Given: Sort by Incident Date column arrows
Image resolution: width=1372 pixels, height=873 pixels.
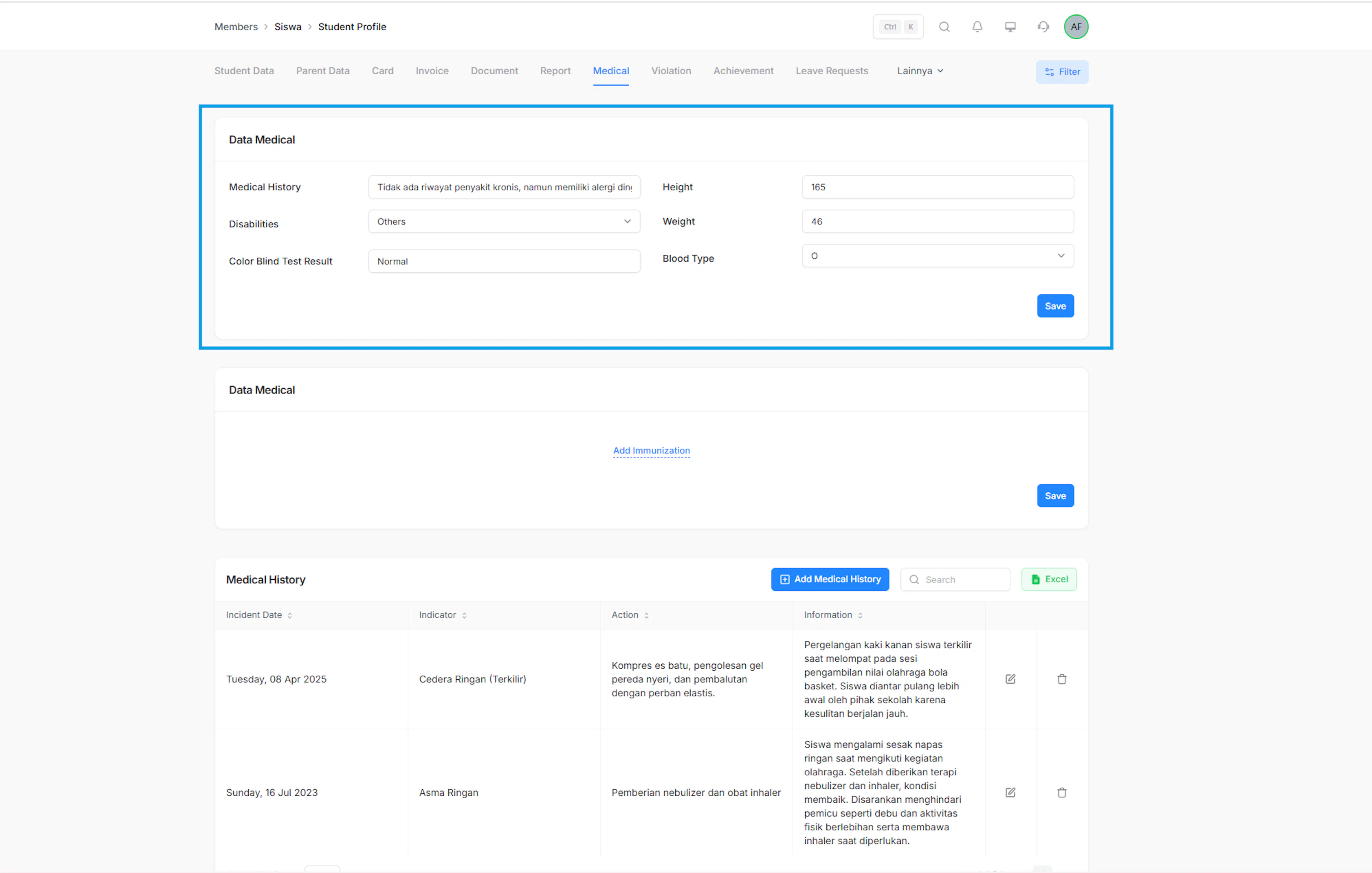Looking at the screenshot, I should point(290,615).
